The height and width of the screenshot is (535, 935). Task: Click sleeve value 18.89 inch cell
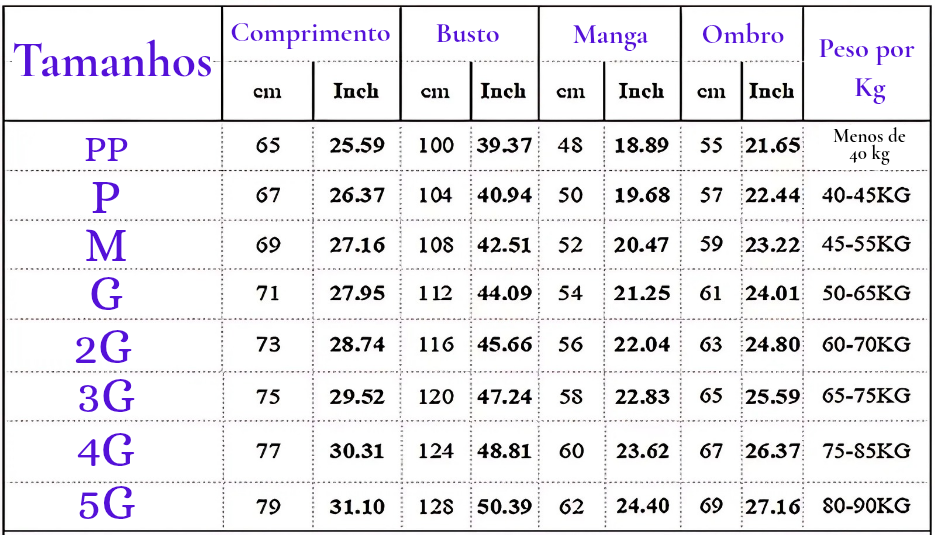click(x=642, y=145)
